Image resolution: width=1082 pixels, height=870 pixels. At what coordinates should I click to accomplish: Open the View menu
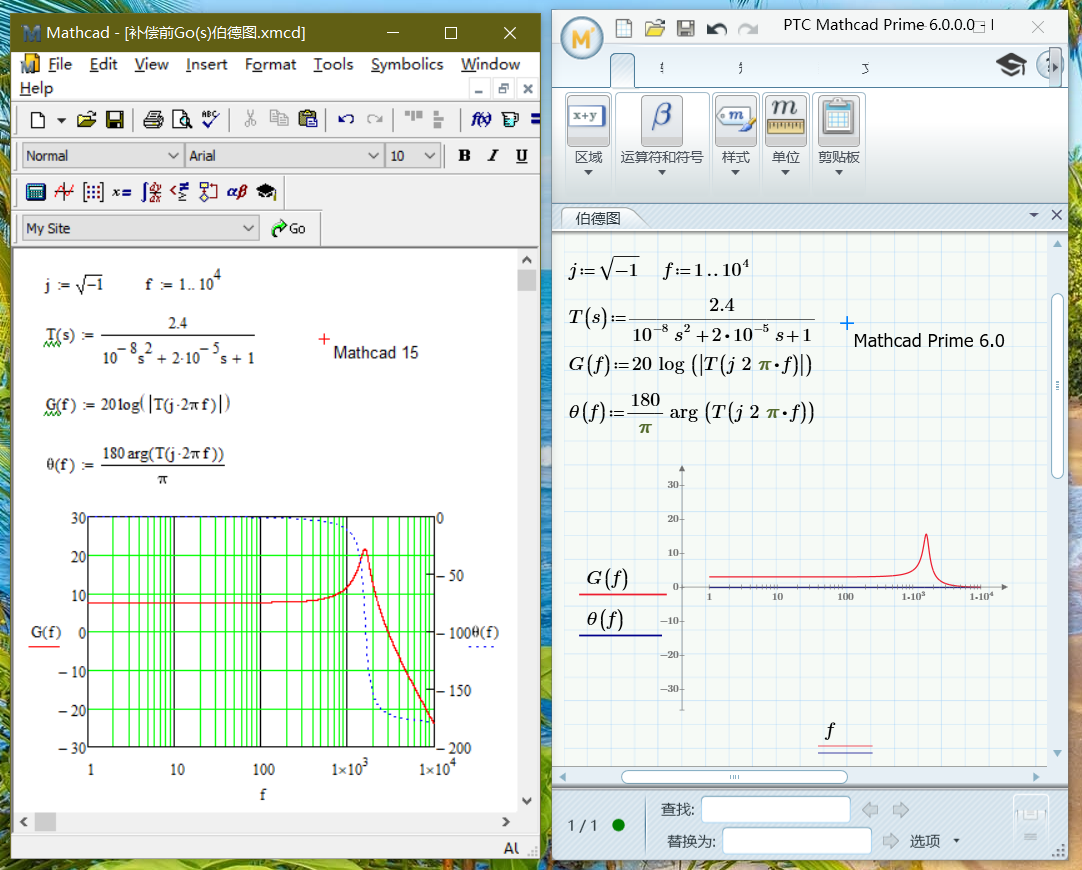point(151,64)
